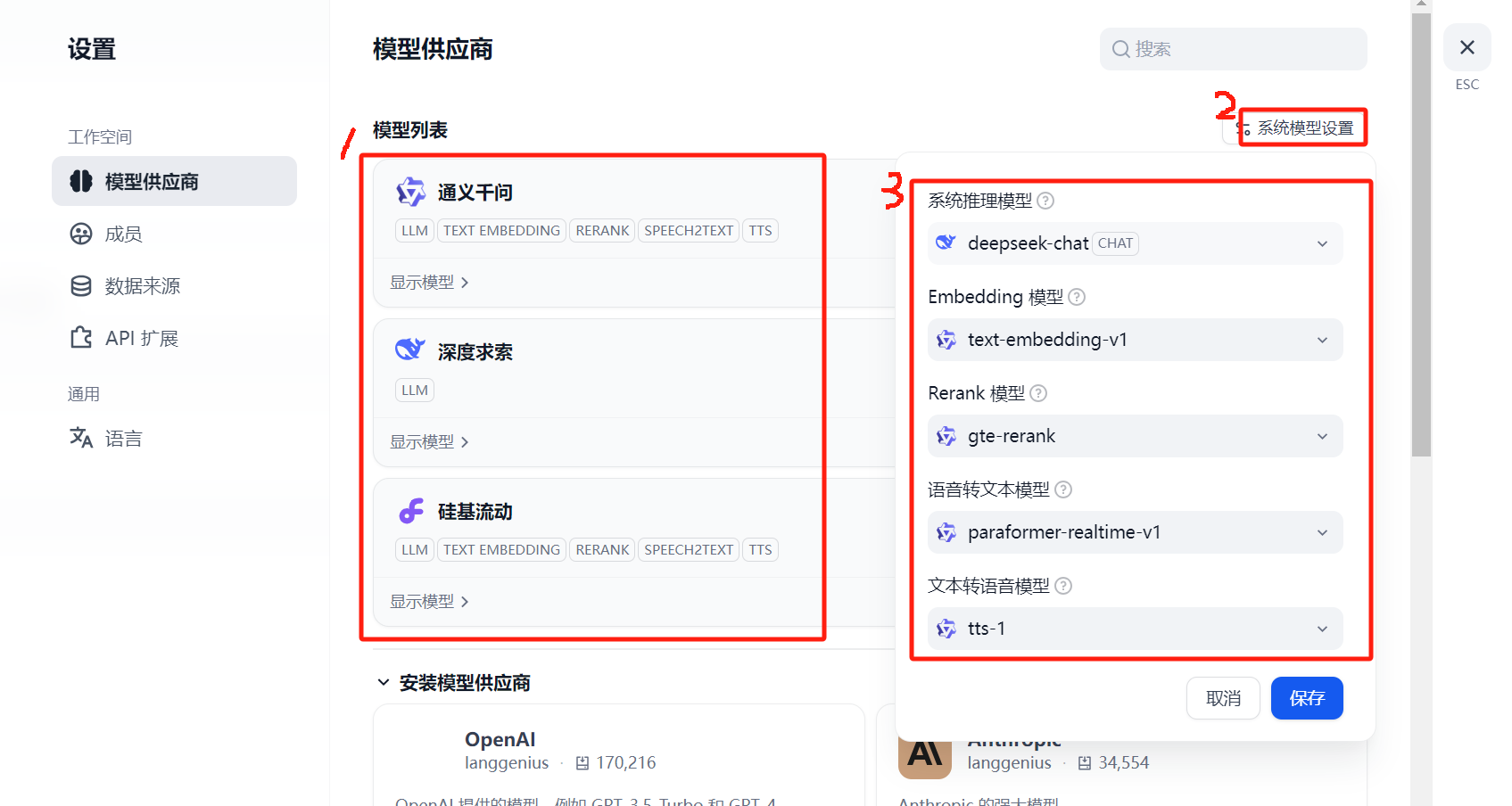Click the RERANK tag under 硅基流动
The image size is (1512, 806).
tap(602, 549)
